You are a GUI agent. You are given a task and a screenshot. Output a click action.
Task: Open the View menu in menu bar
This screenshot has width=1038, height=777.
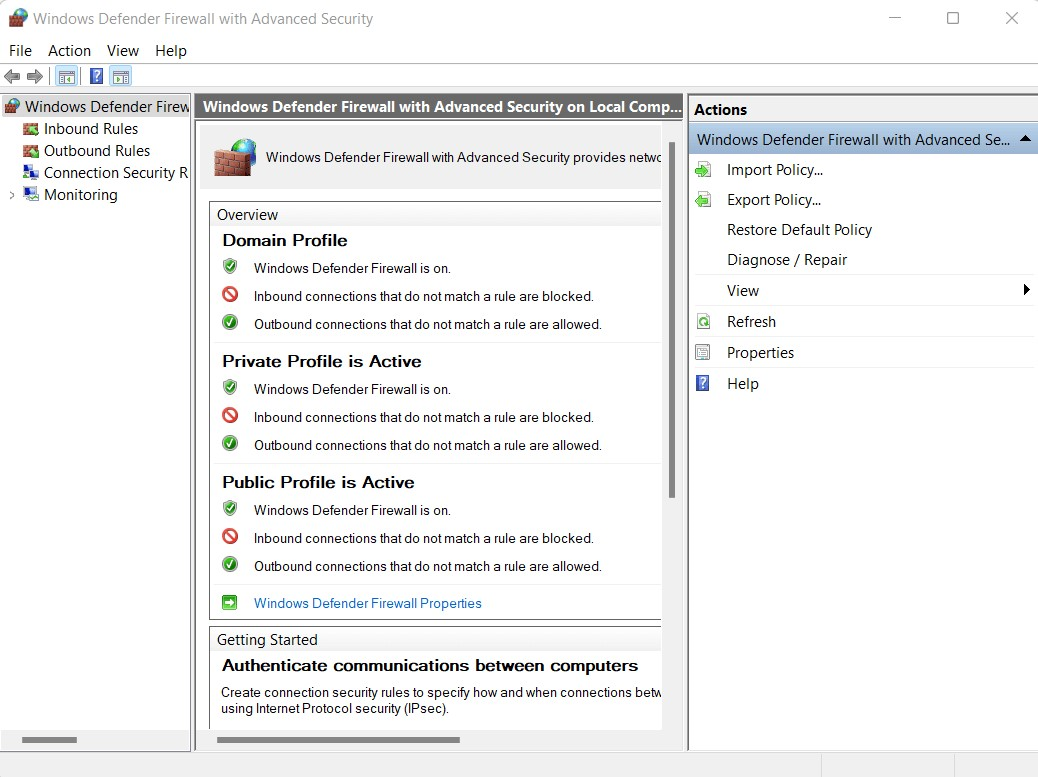[x=123, y=51]
